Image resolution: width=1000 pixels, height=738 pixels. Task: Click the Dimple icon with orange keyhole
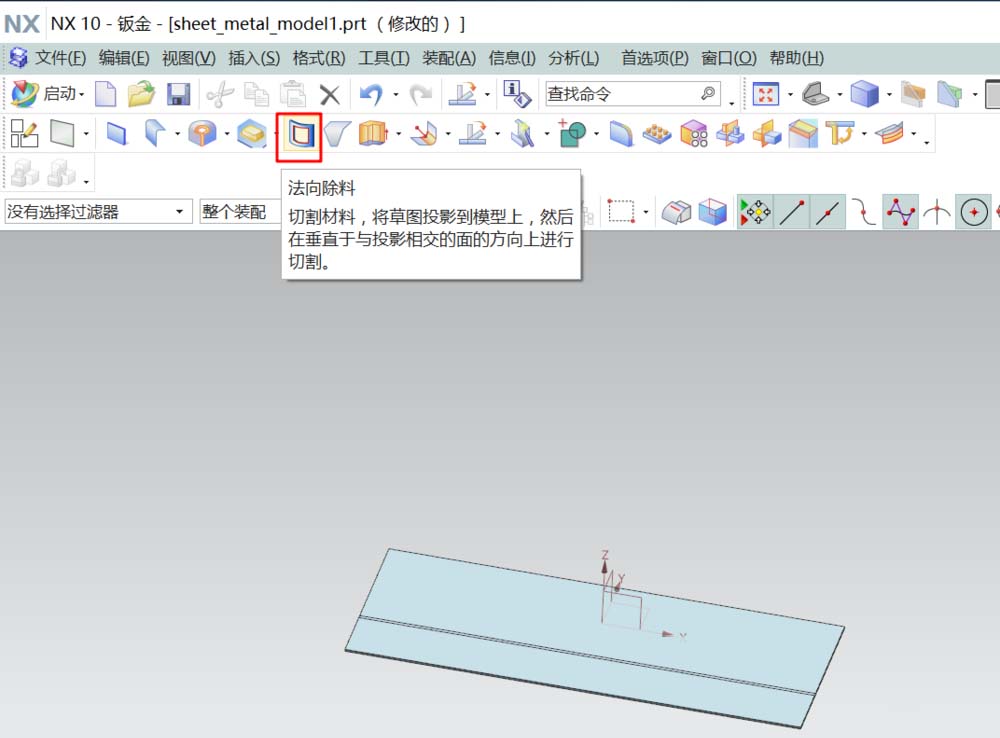point(202,133)
